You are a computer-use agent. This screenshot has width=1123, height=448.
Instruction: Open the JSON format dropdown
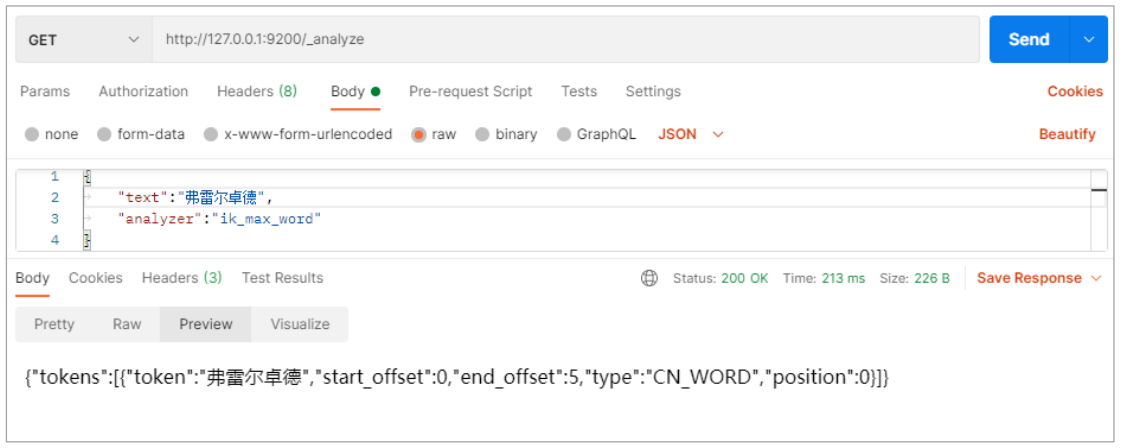coord(690,134)
